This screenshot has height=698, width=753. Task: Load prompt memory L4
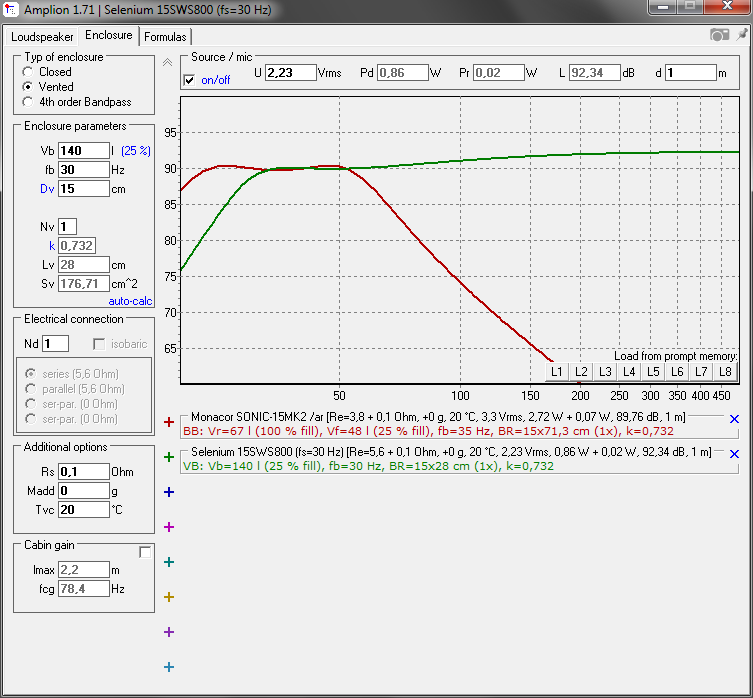point(629,372)
